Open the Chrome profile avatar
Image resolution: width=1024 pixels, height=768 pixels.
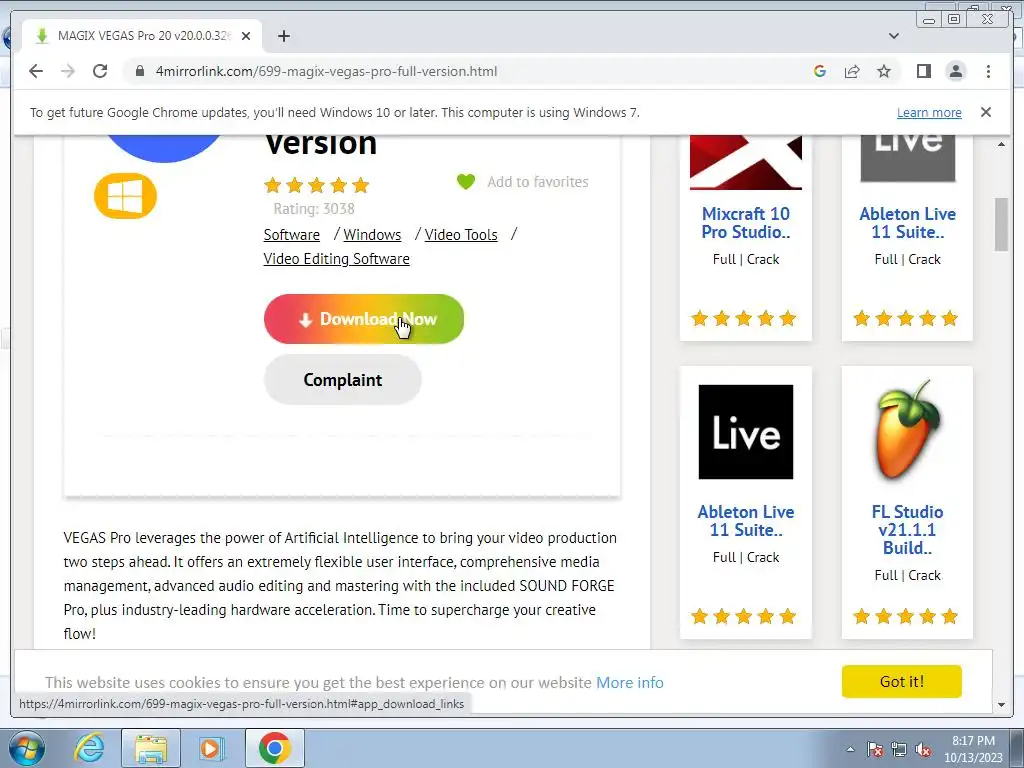[x=955, y=71]
